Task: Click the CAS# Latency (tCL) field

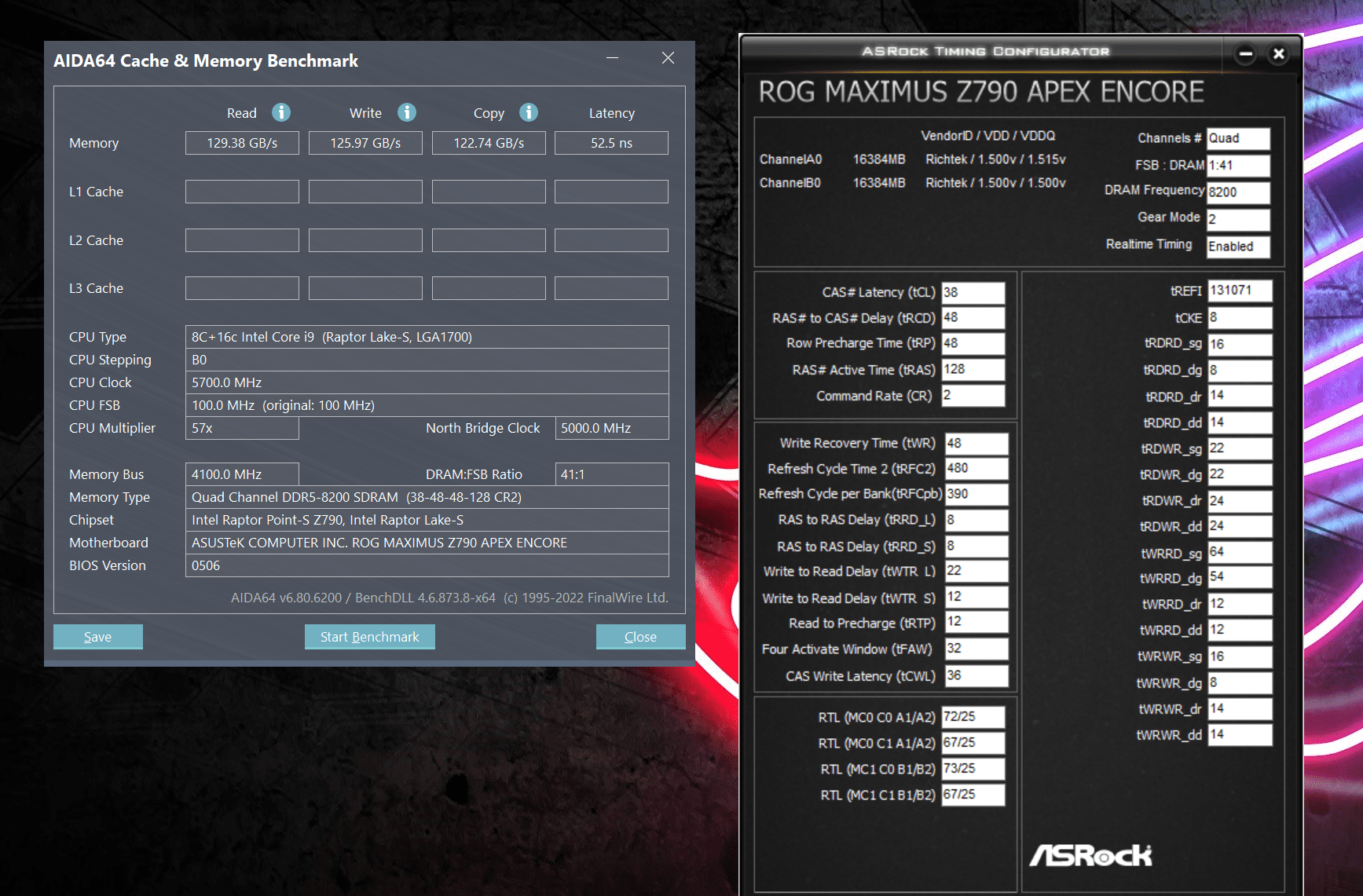Action: point(973,292)
